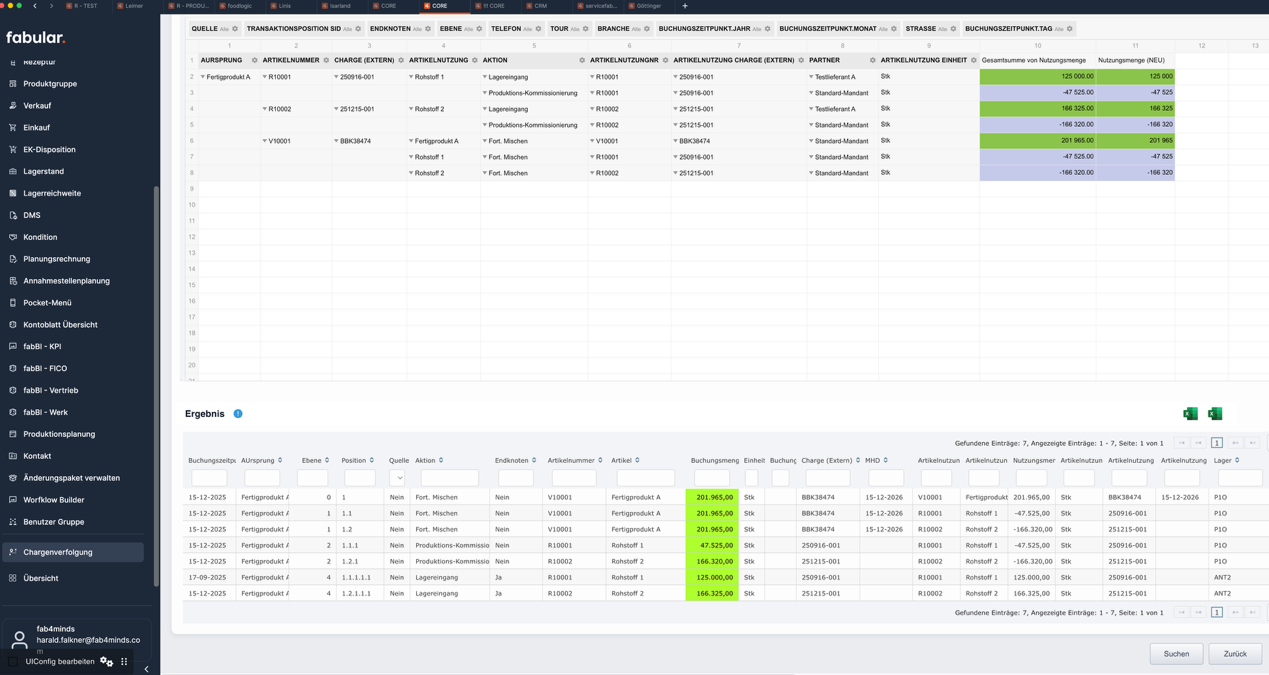The width and height of the screenshot is (1269, 675).
Task: Click the drag-handle dots next to UIConfig
Action: tap(124, 662)
